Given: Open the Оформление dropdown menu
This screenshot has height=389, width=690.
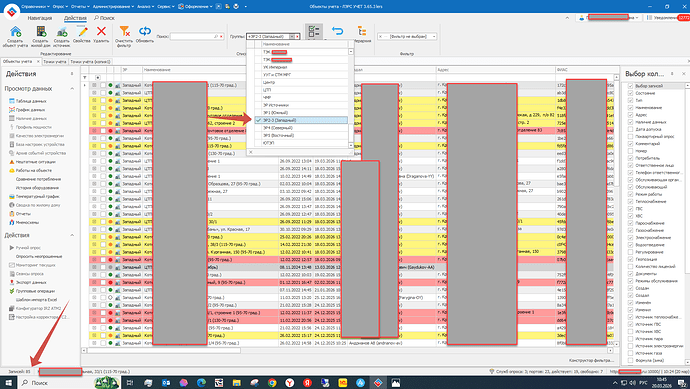Looking at the screenshot, I should click(196, 6).
